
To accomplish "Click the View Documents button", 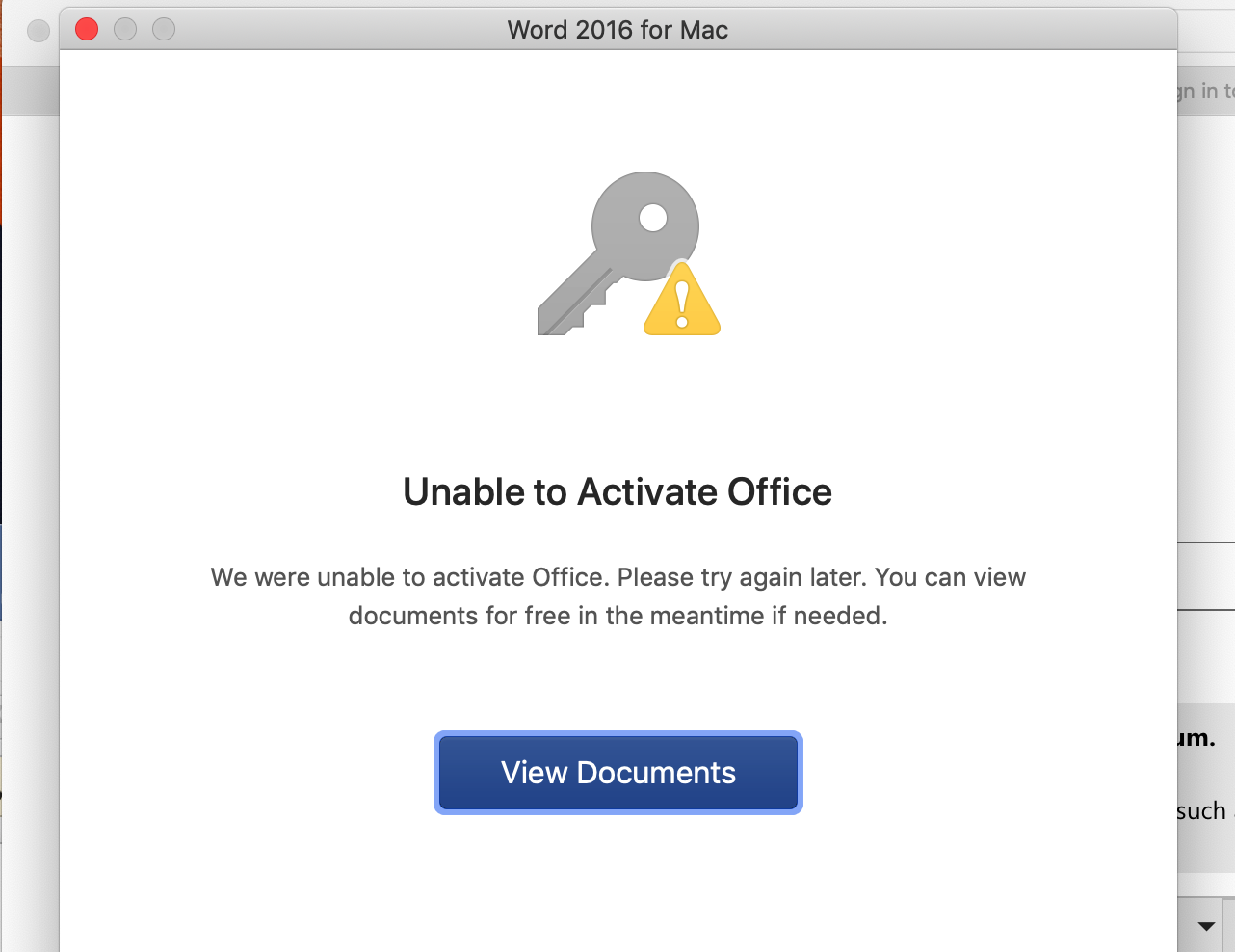I will (618, 773).
